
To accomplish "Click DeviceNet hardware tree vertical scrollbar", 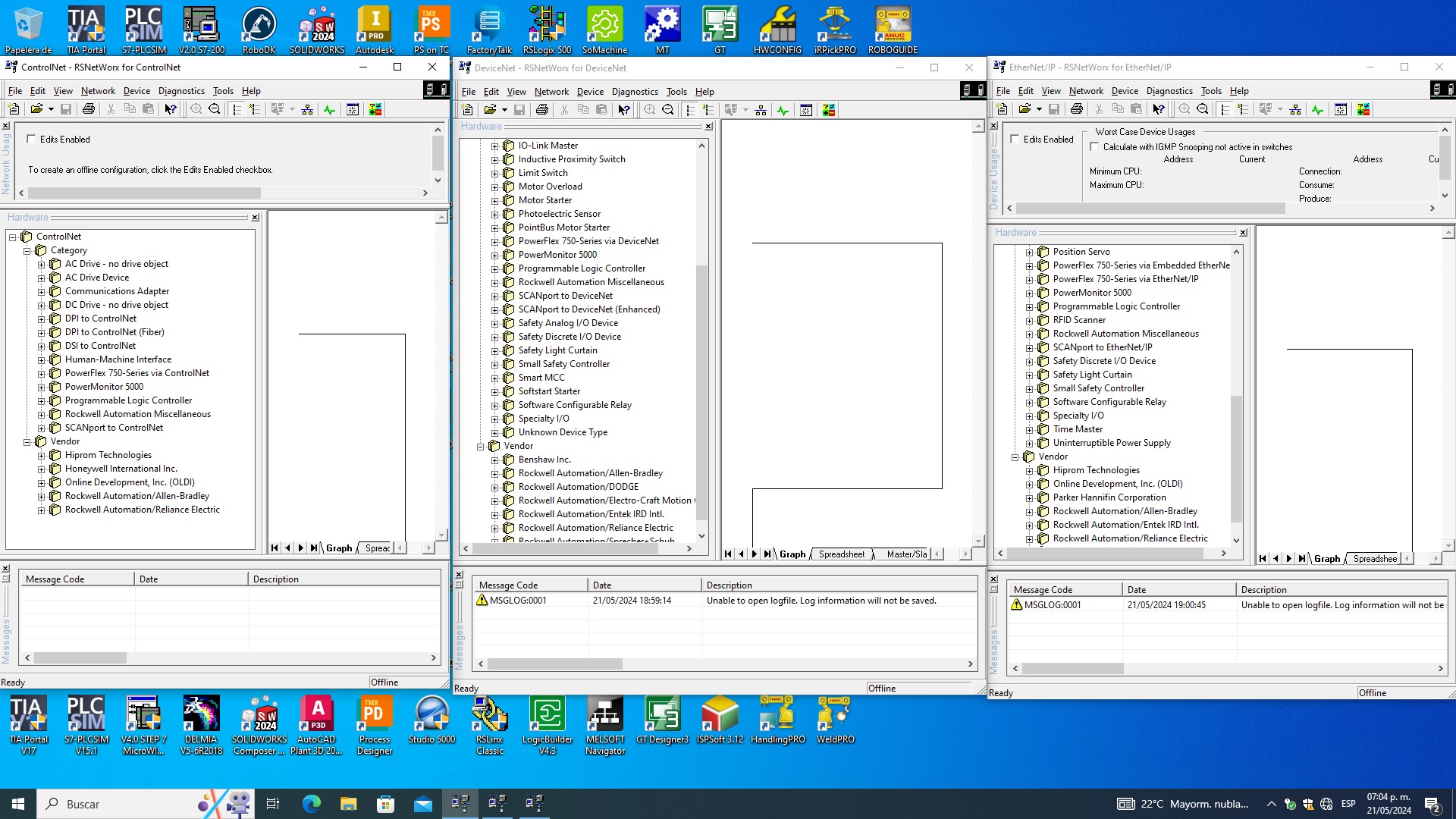I will tap(701, 340).
